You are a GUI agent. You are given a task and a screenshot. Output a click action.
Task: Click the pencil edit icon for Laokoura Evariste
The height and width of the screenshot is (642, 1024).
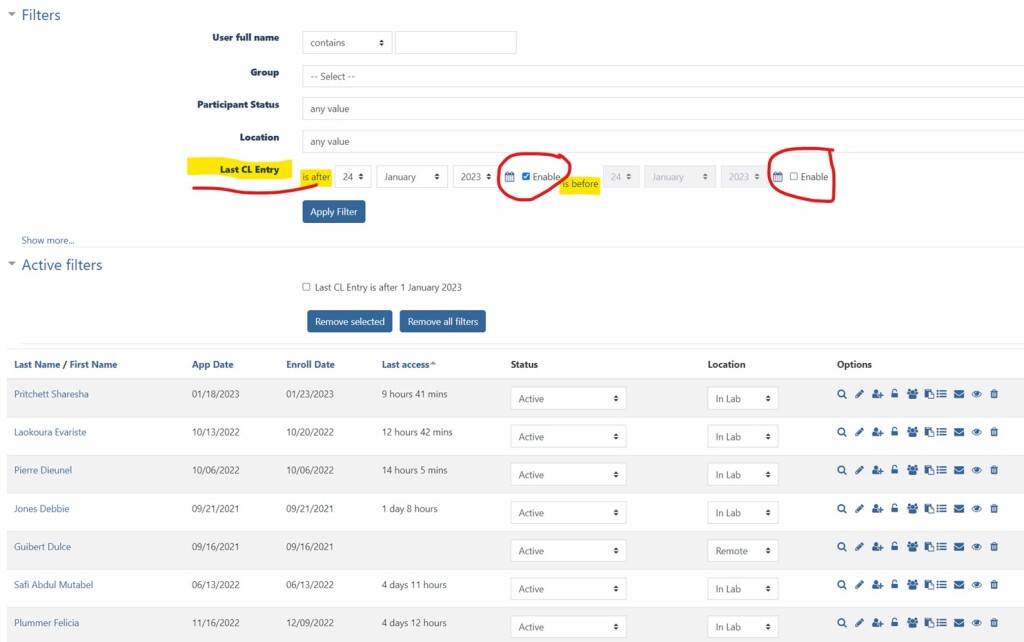(x=859, y=433)
